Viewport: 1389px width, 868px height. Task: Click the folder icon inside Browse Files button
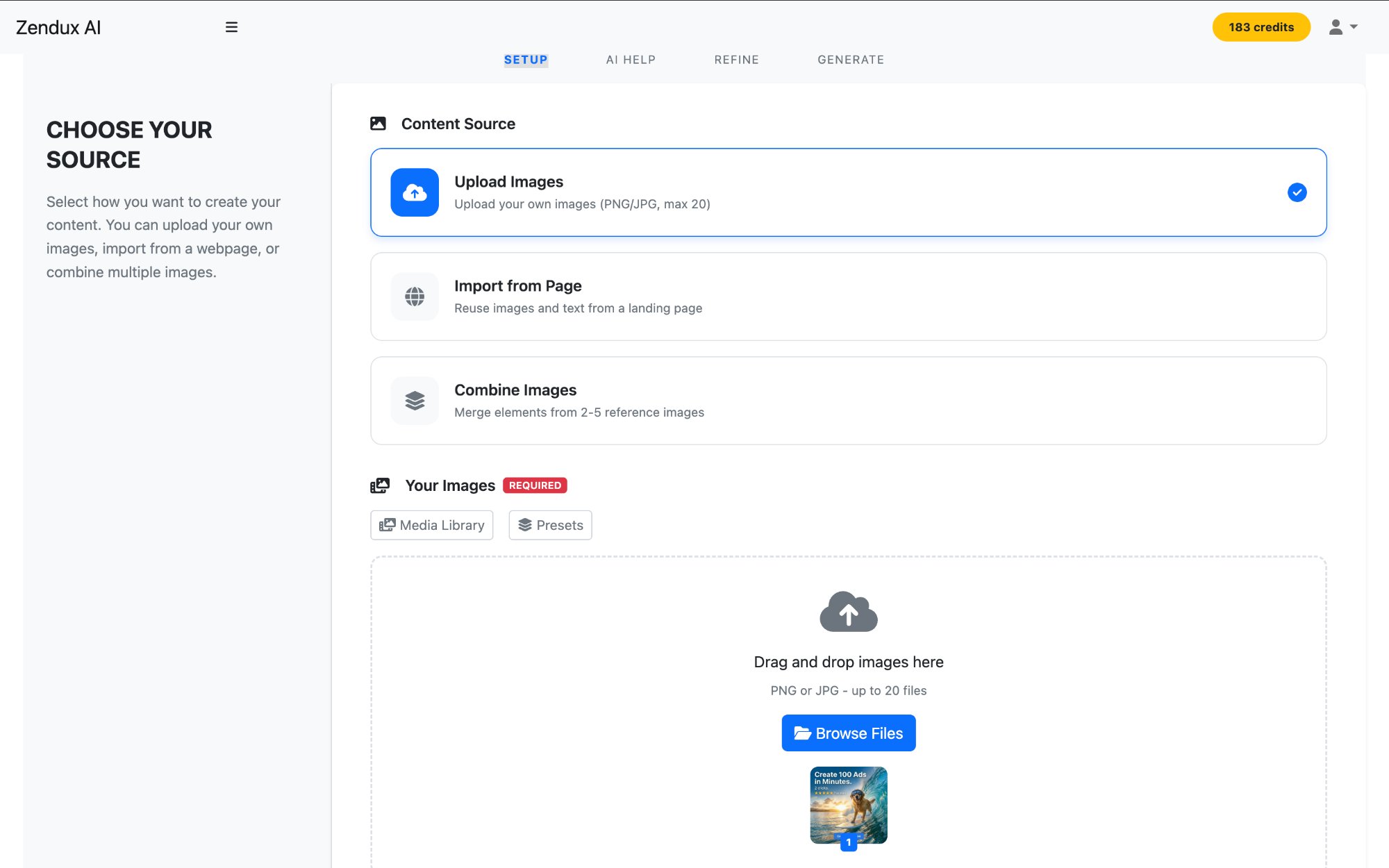(x=801, y=733)
